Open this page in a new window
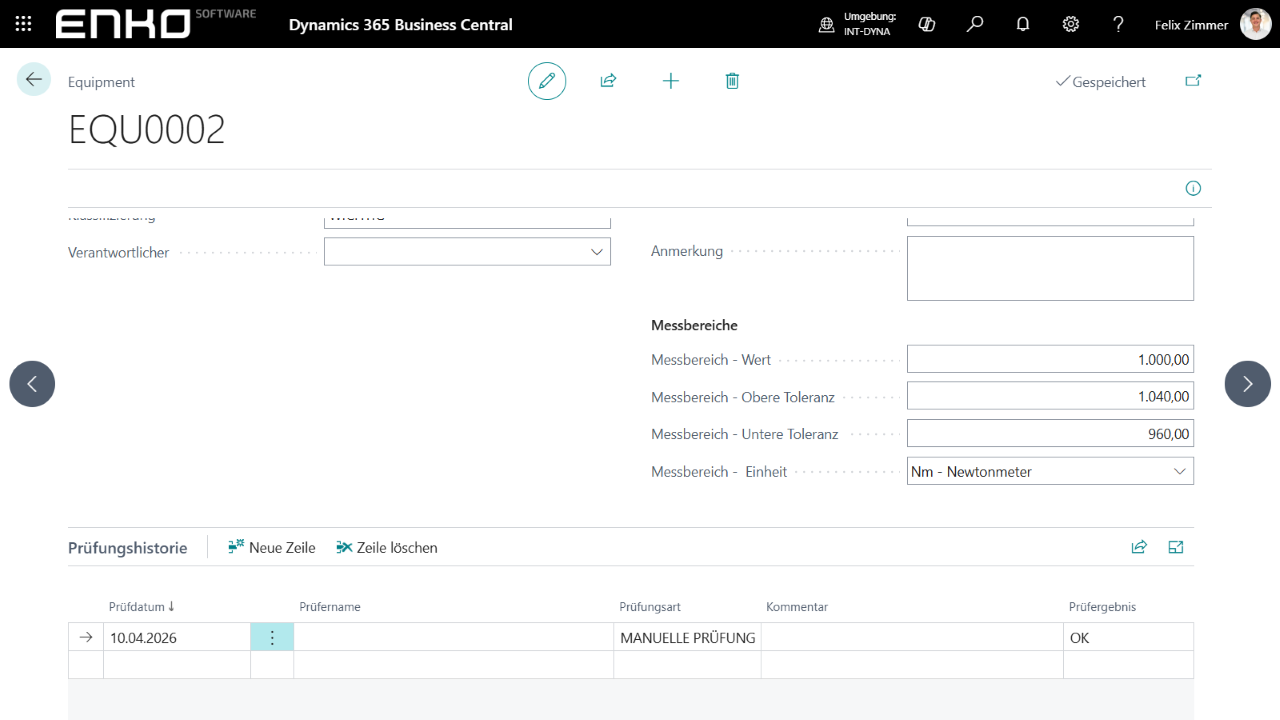This screenshot has height=720, width=1280. [1193, 81]
